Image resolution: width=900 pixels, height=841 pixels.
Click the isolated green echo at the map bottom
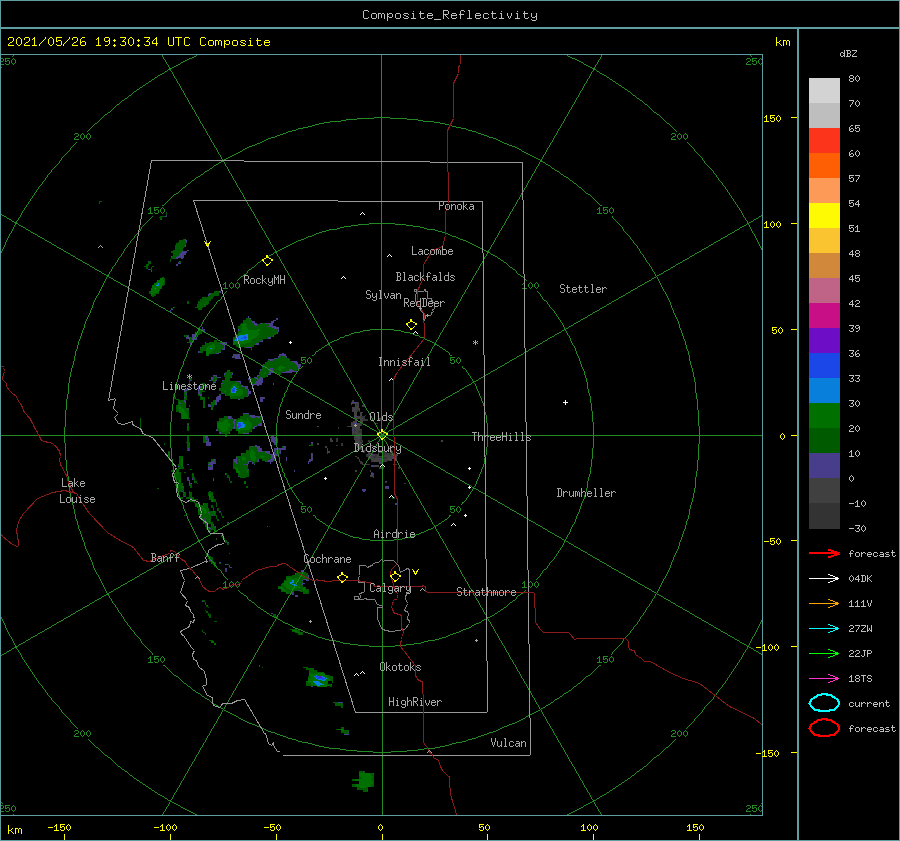[363, 781]
